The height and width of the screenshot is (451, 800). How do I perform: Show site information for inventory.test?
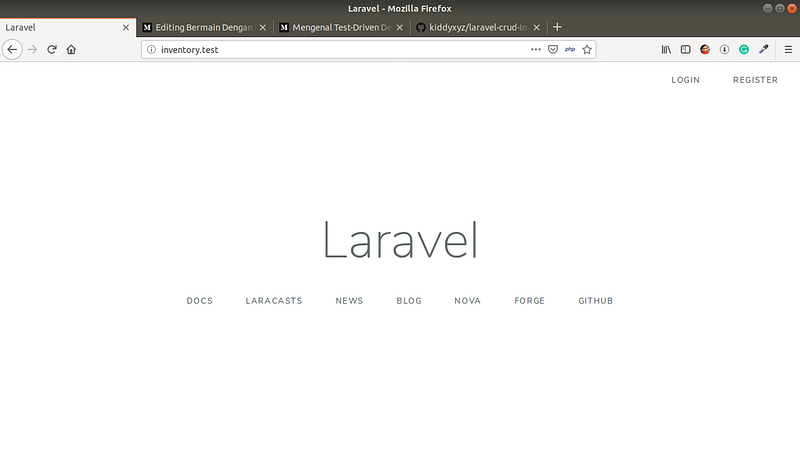[152, 49]
